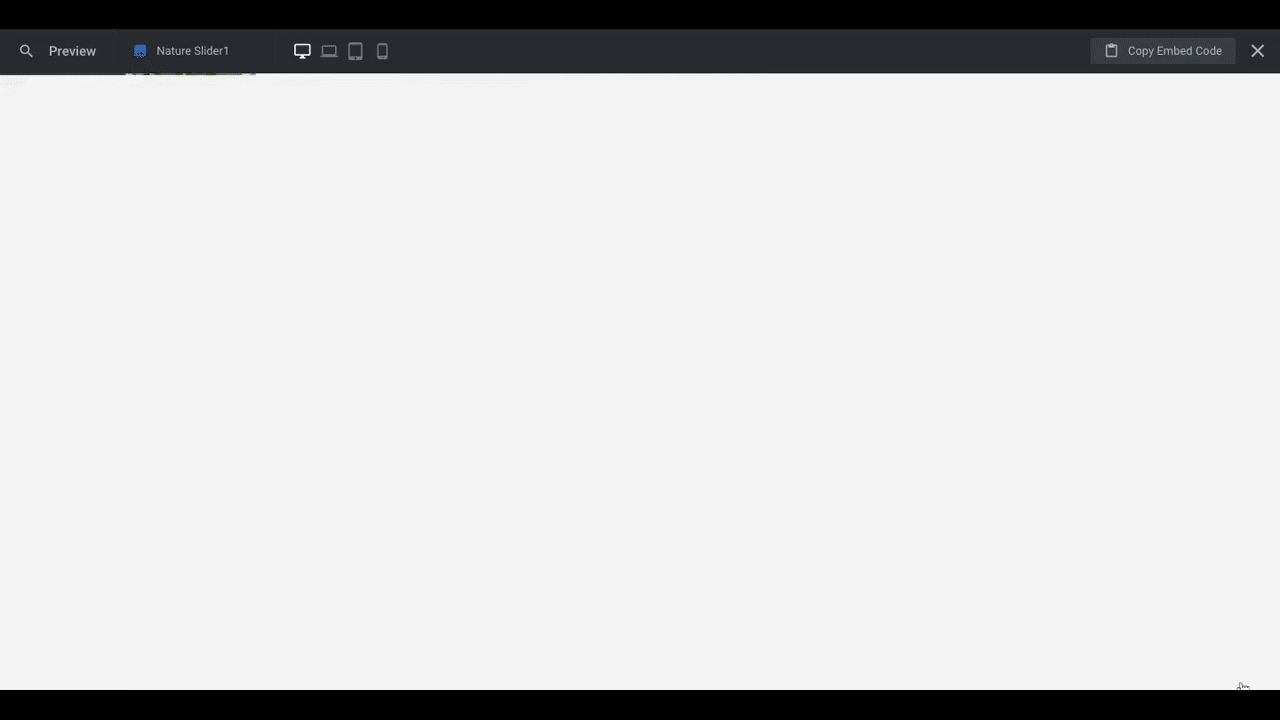1280x720 pixels.
Task: Activate the Copy Embed Code text
Action: pos(1174,51)
